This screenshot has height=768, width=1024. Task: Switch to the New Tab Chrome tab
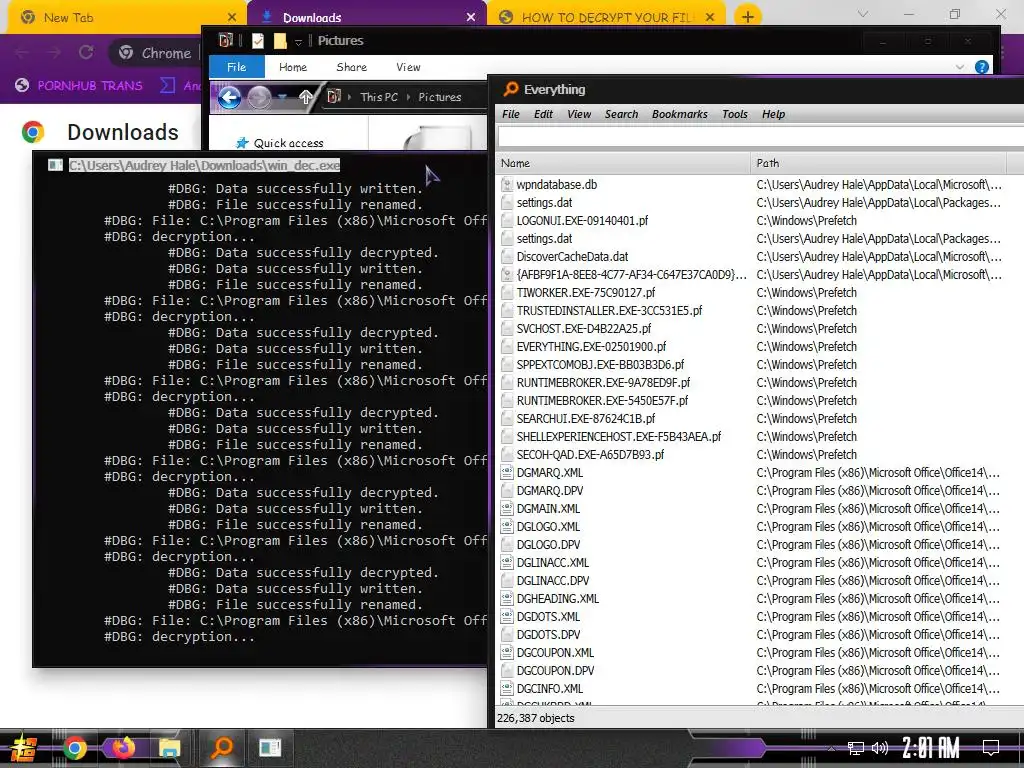[125, 18]
